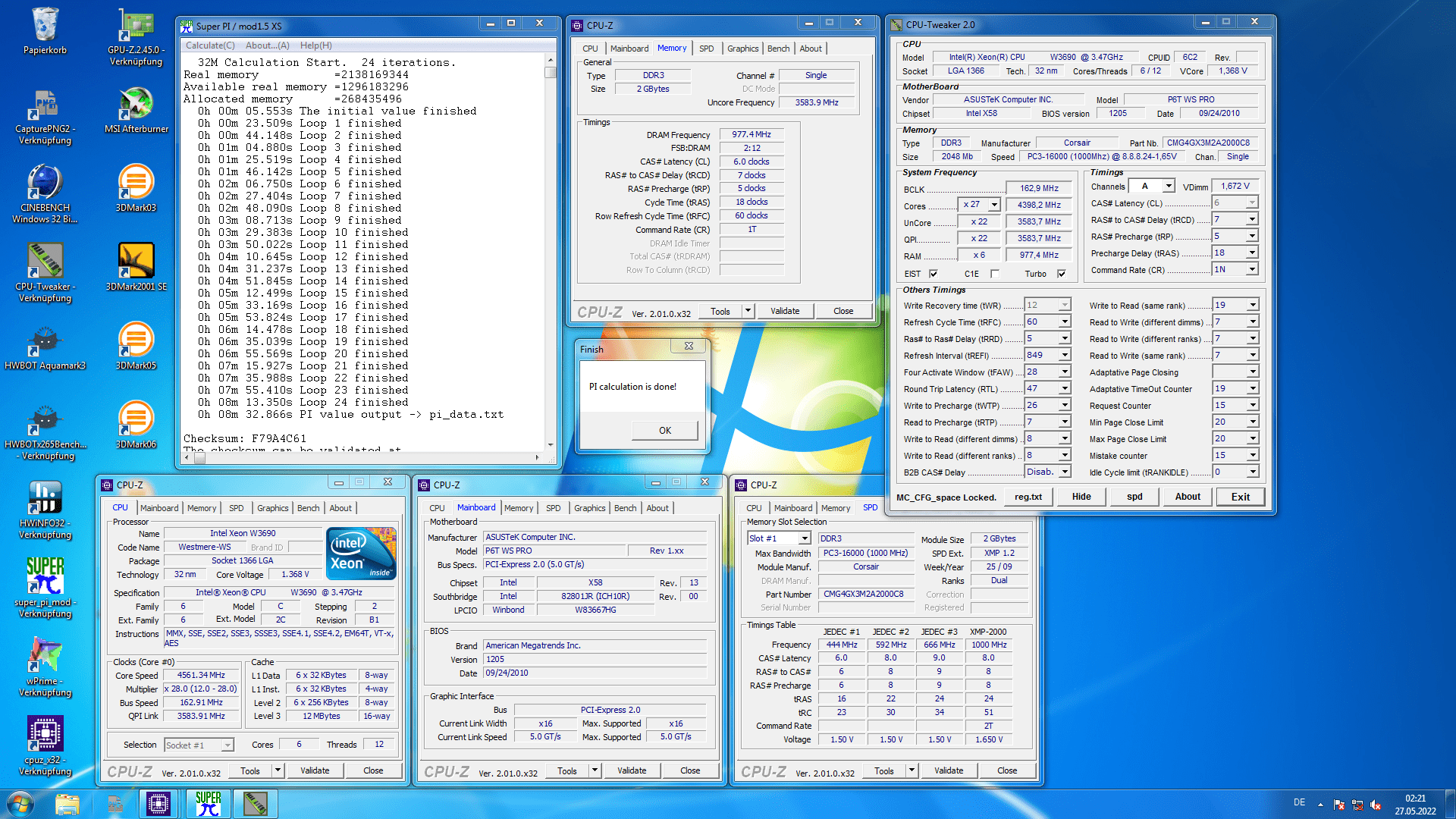
Task: Click the Super PI vertical scrollbar thumb
Action: [550, 73]
